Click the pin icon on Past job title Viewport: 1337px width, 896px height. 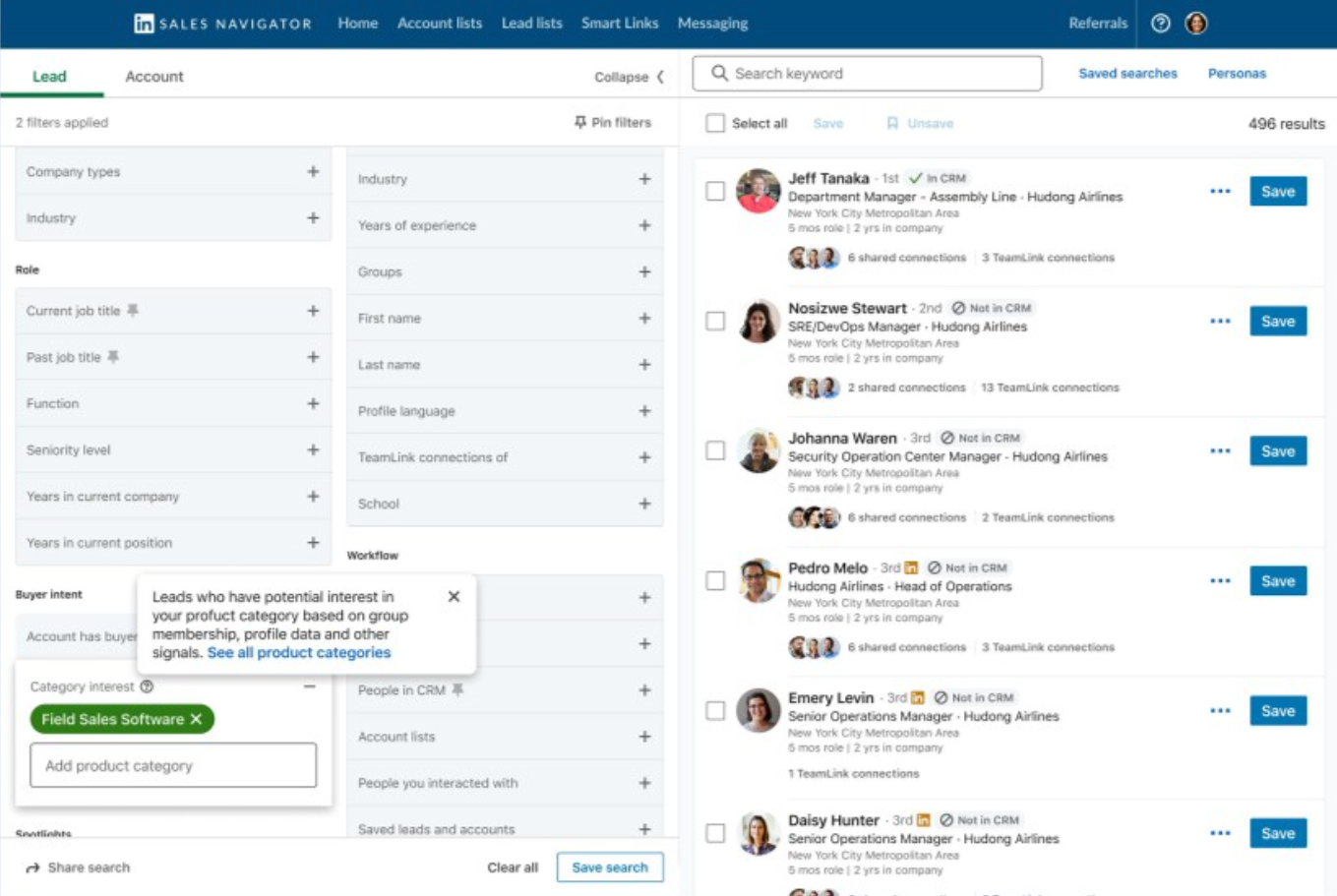click(113, 357)
